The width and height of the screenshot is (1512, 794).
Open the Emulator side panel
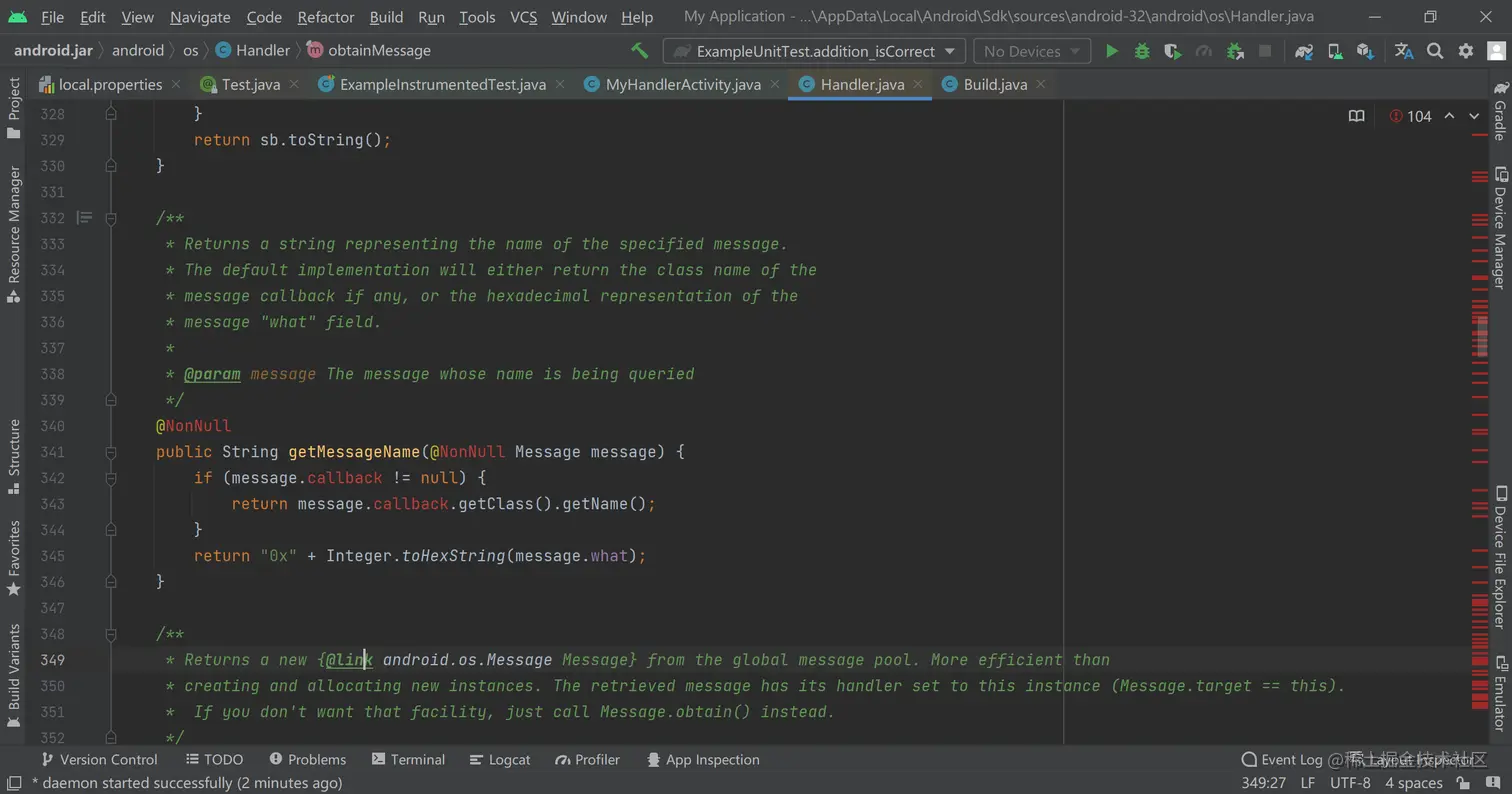click(x=1500, y=693)
